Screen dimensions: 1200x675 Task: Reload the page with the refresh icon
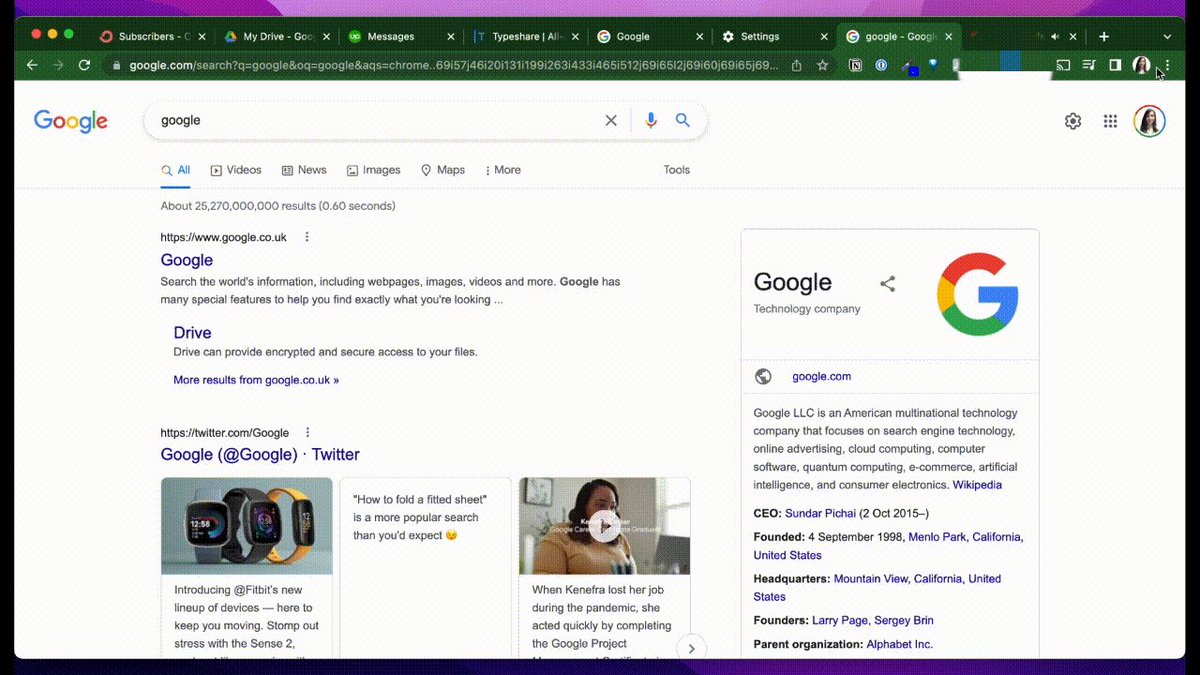click(x=84, y=65)
